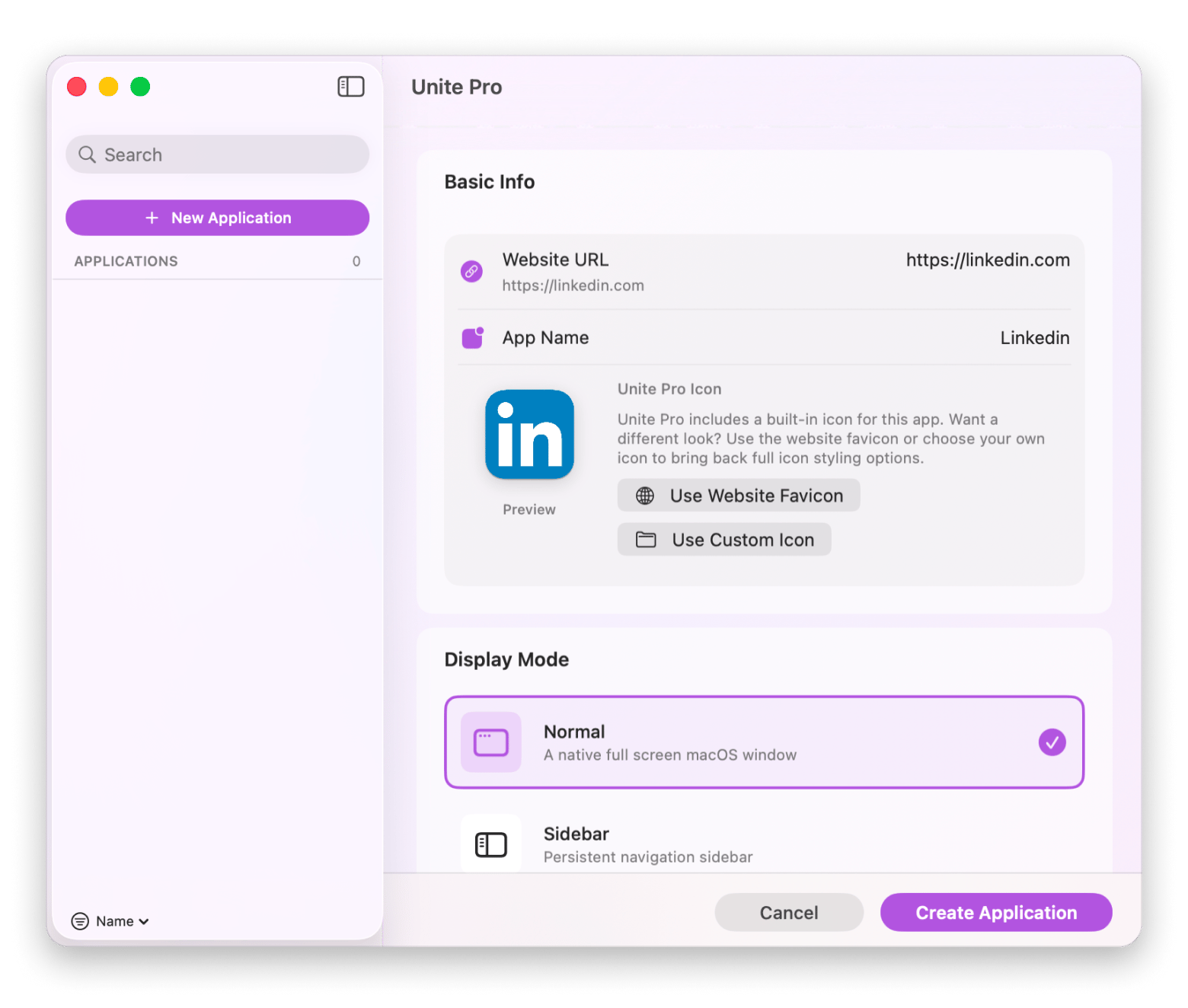This screenshot has width=1188, height=1008.
Task: Select the Normal display mode
Action: pyautogui.click(x=764, y=742)
